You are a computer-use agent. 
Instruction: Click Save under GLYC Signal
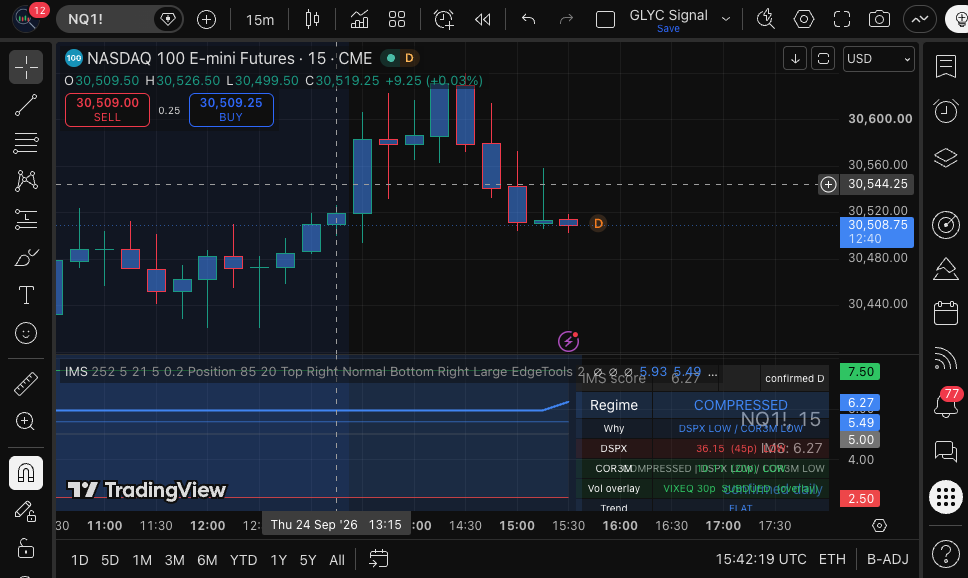click(x=668, y=29)
